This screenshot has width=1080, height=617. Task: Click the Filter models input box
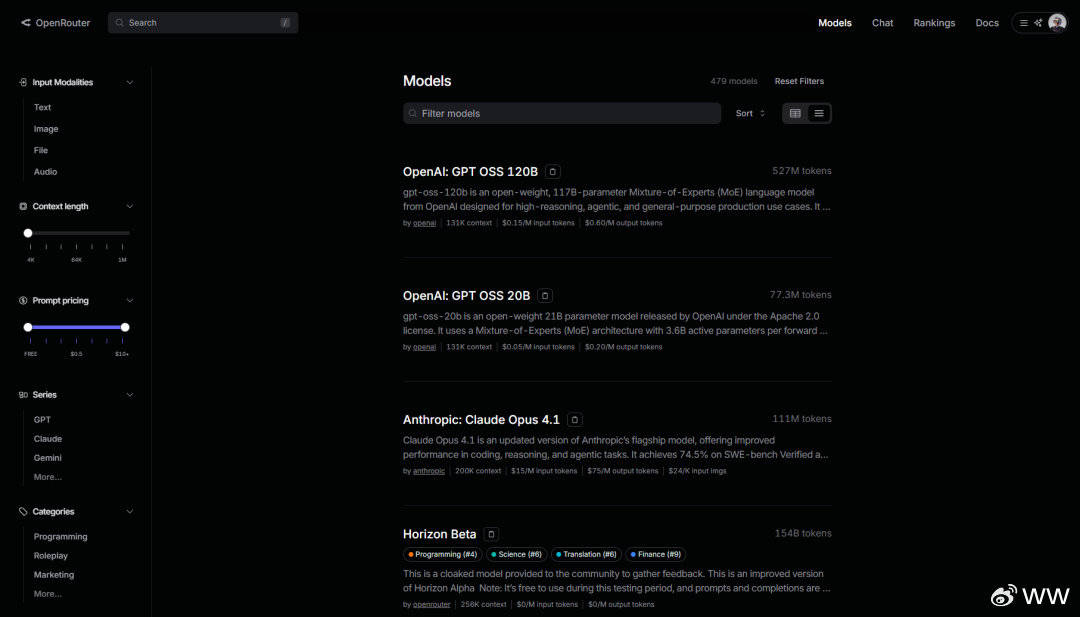point(562,114)
